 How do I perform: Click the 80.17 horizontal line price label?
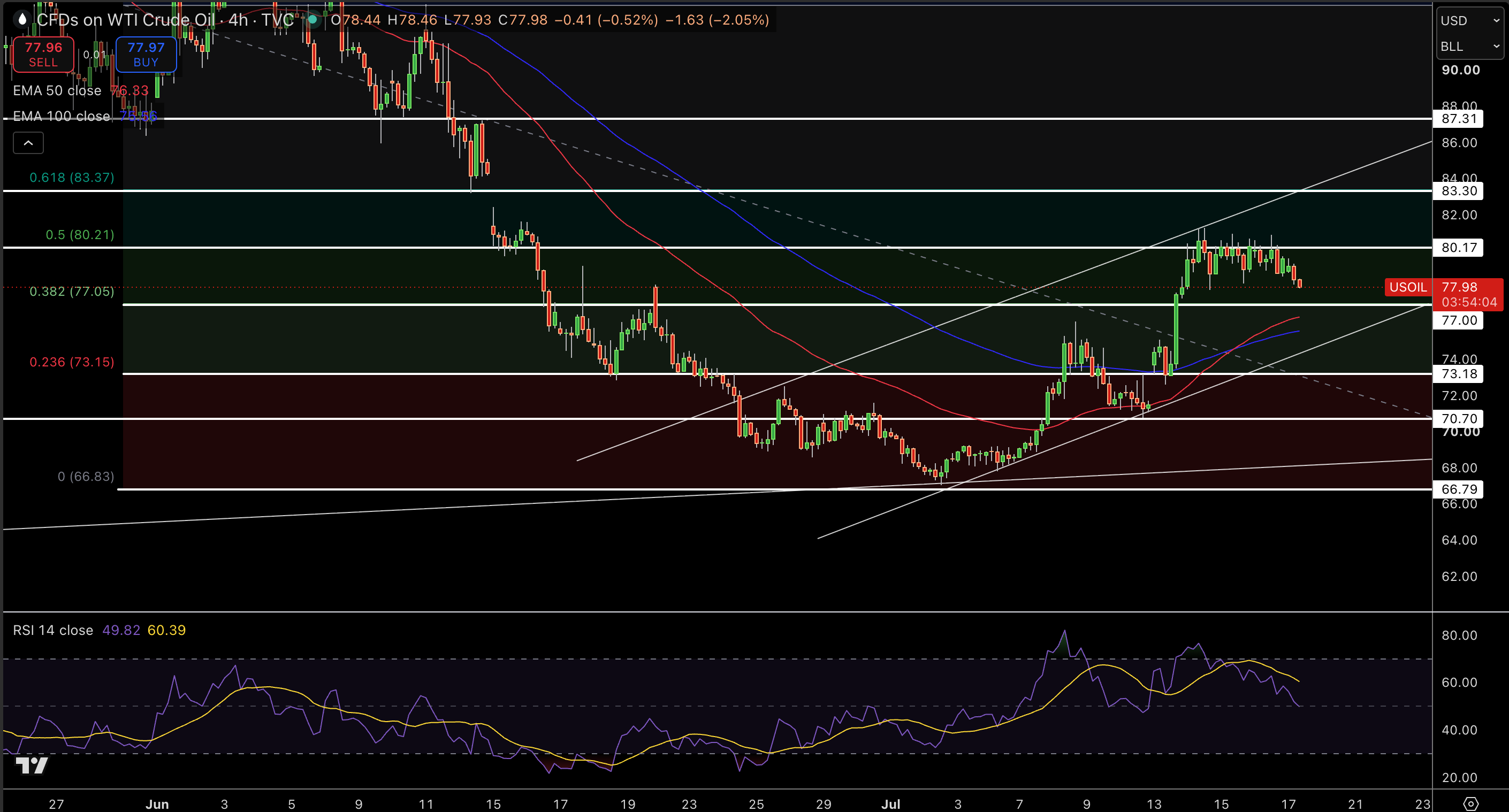point(1459,248)
